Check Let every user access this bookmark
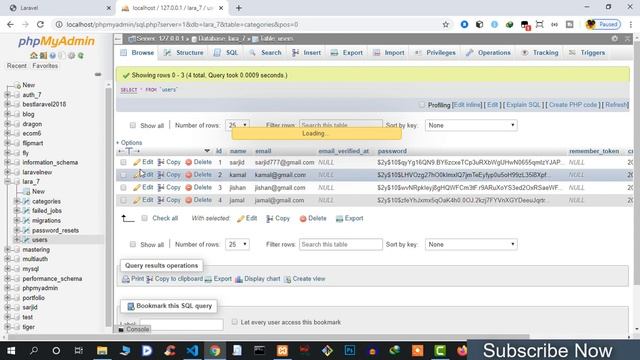This screenshot has height=360, width=640. coord(234,322)
